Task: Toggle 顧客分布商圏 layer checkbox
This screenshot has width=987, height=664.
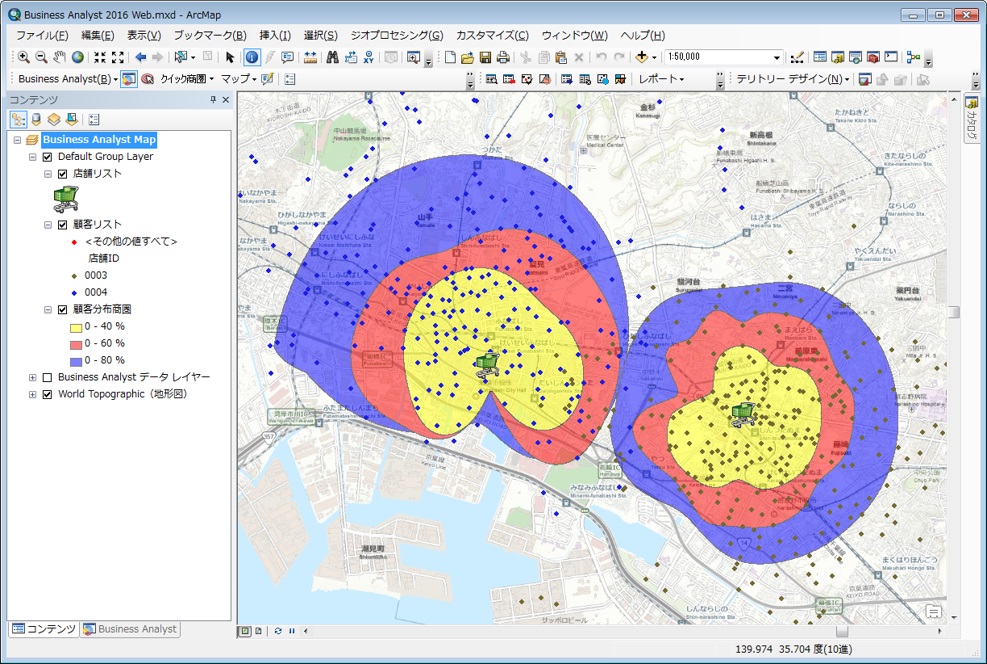Action: tap(62, 310)
